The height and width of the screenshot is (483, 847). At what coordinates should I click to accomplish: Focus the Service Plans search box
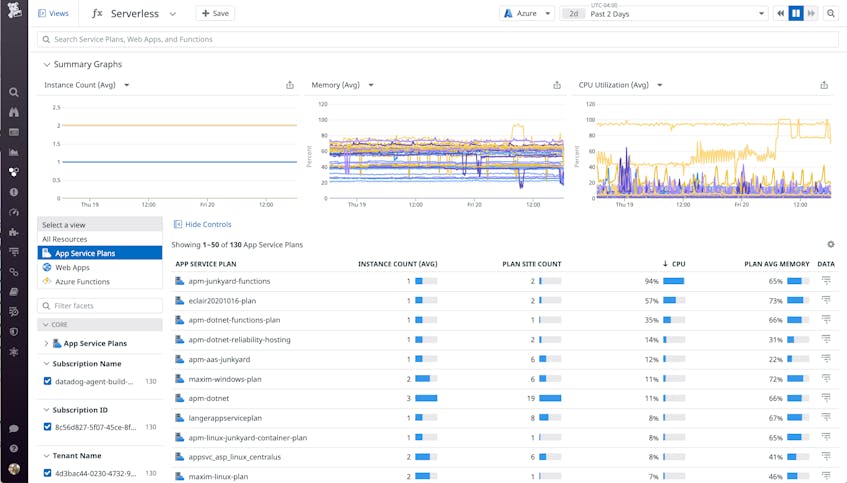pos(438,39)
